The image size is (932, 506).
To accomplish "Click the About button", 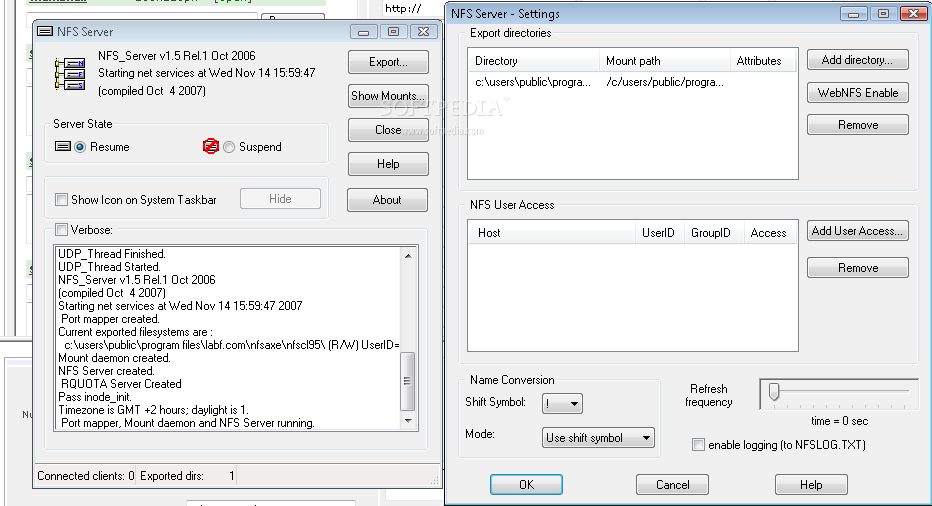I will [x=387, y=200].
